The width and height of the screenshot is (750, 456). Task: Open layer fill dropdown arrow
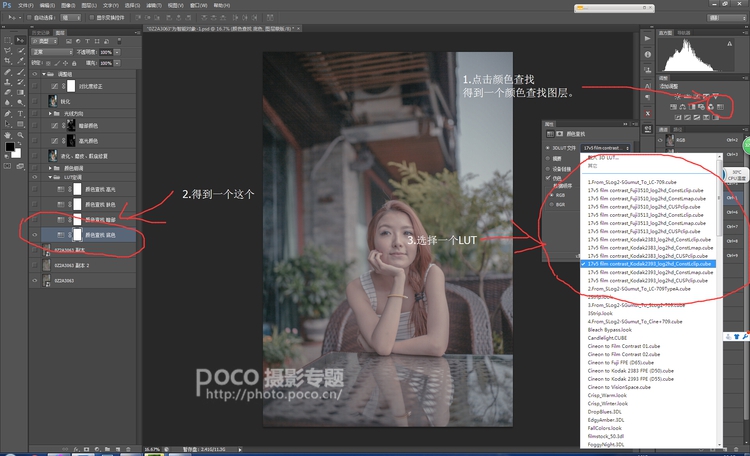[117, 63]
